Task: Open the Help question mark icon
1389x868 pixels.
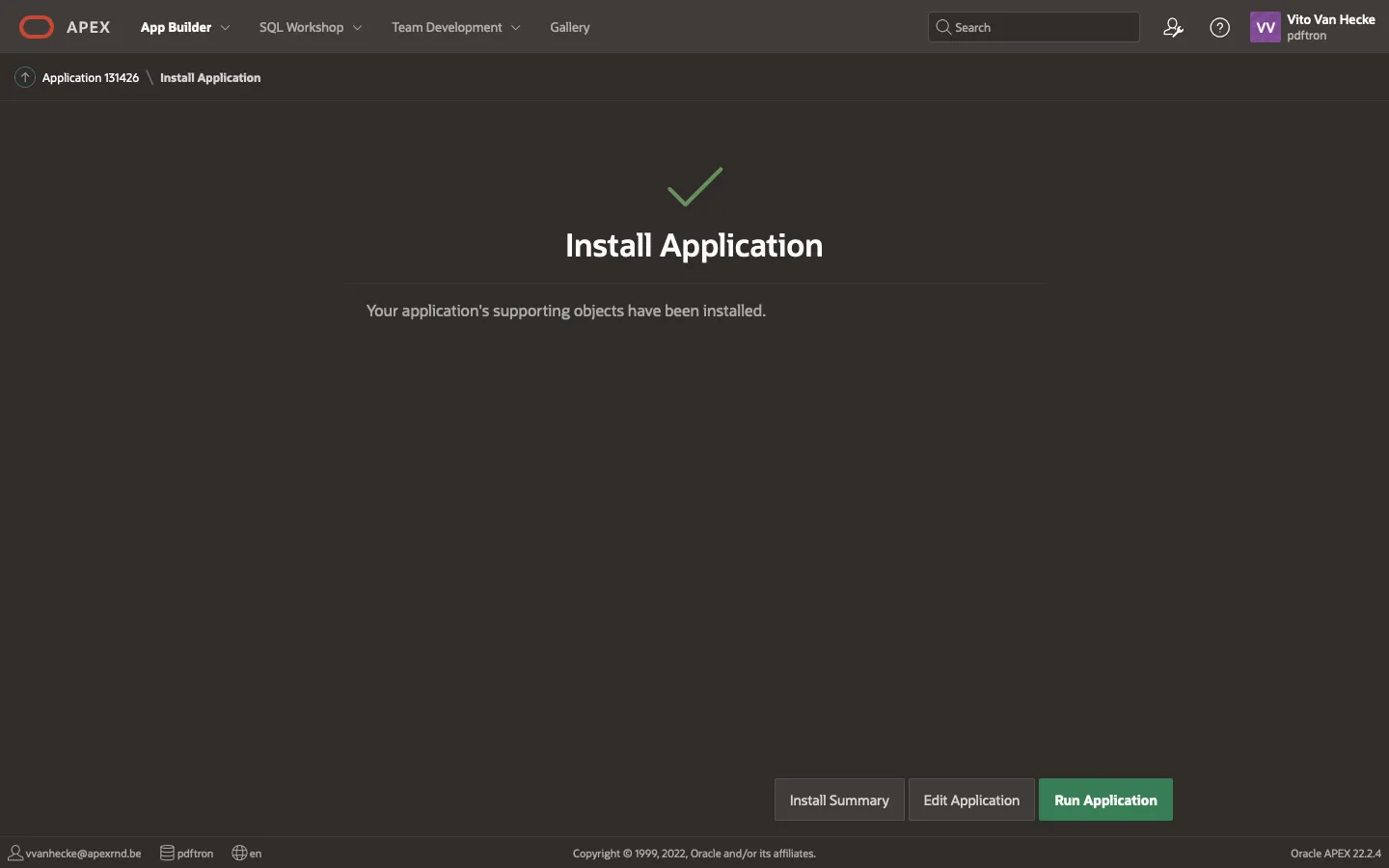Action: pos(1219,27)
